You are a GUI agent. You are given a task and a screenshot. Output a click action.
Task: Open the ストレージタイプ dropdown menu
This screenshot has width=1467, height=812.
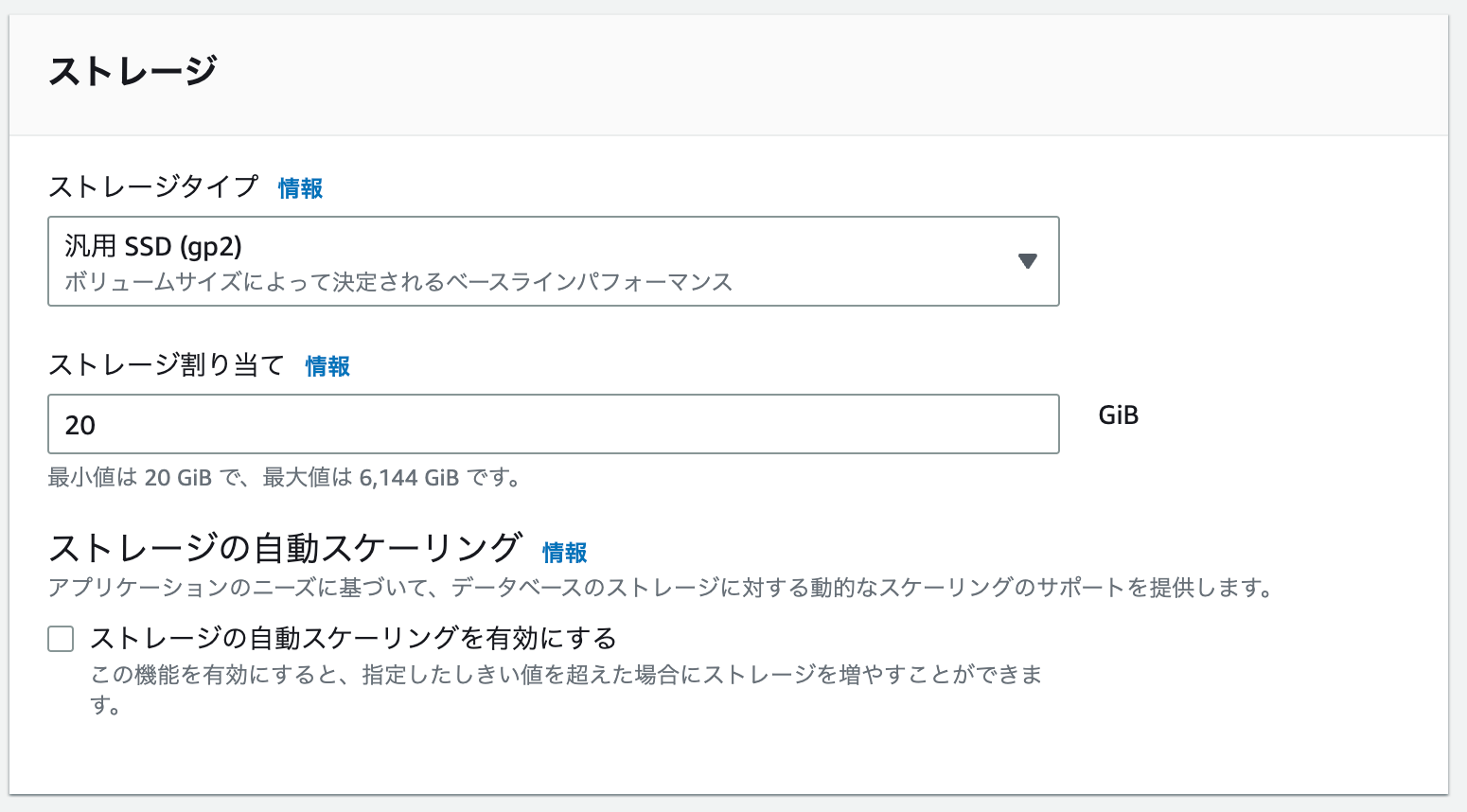(x=553, y=261)
